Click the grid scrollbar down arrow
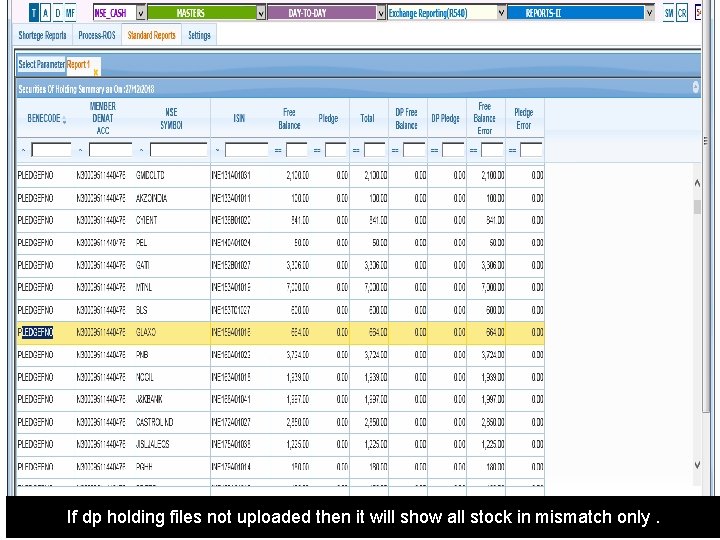 697,465
